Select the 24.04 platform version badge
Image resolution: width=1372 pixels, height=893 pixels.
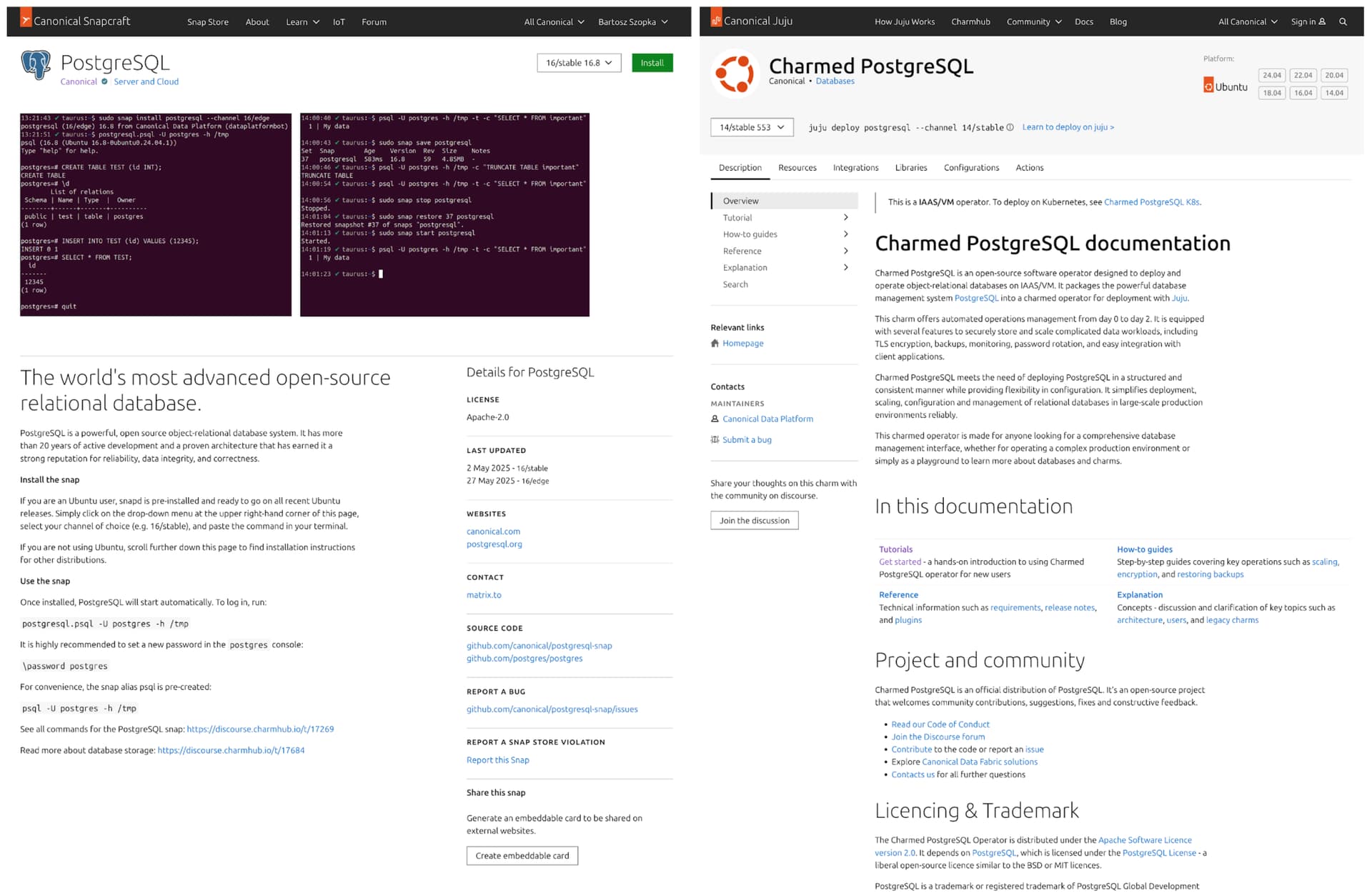(x=1271, y=76)
